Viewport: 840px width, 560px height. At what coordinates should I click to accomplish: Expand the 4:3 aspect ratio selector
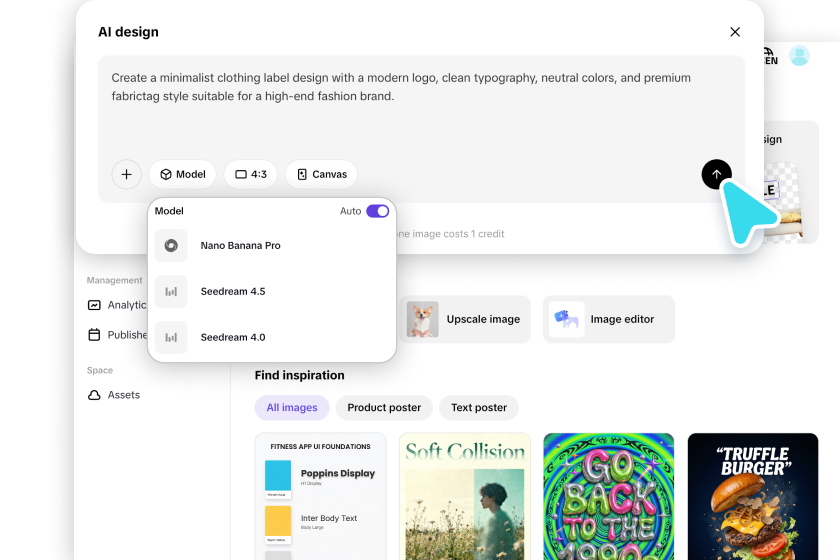(x=251, y=174)
